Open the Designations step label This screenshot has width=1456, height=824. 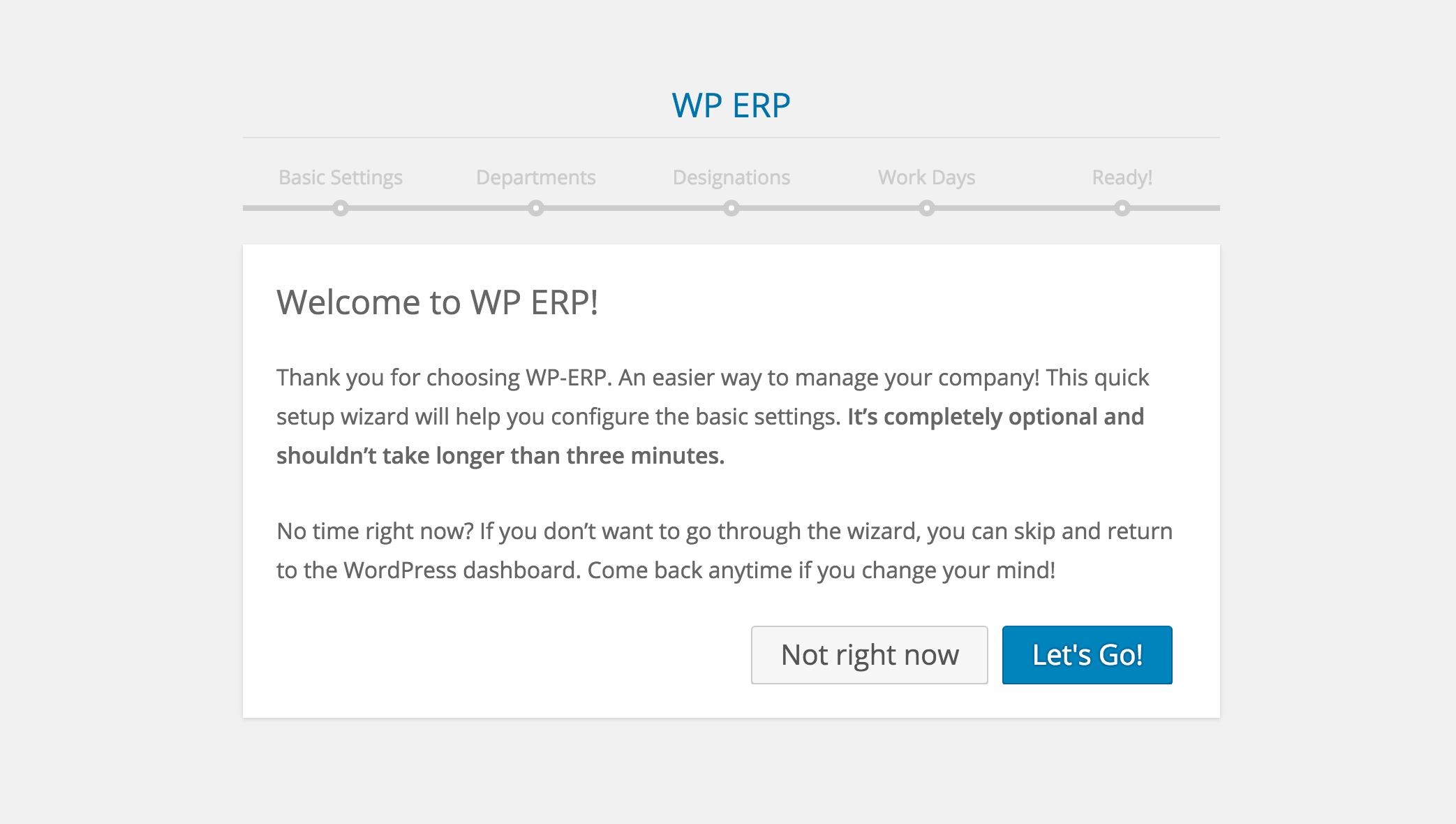coord(731,178)
